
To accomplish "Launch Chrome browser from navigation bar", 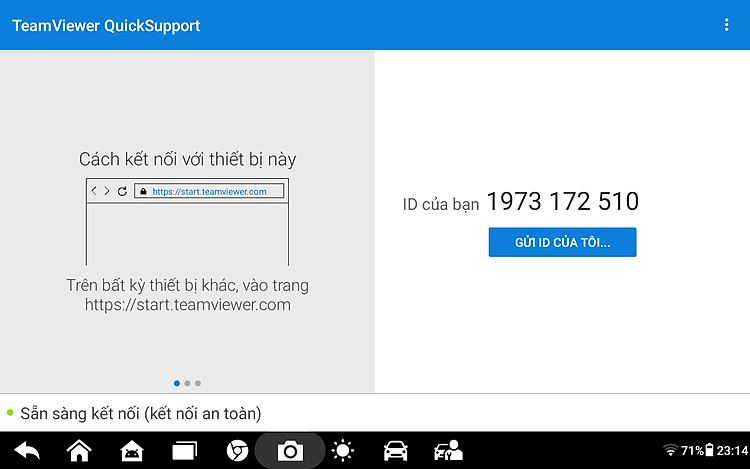I will (x=237, y=451).
